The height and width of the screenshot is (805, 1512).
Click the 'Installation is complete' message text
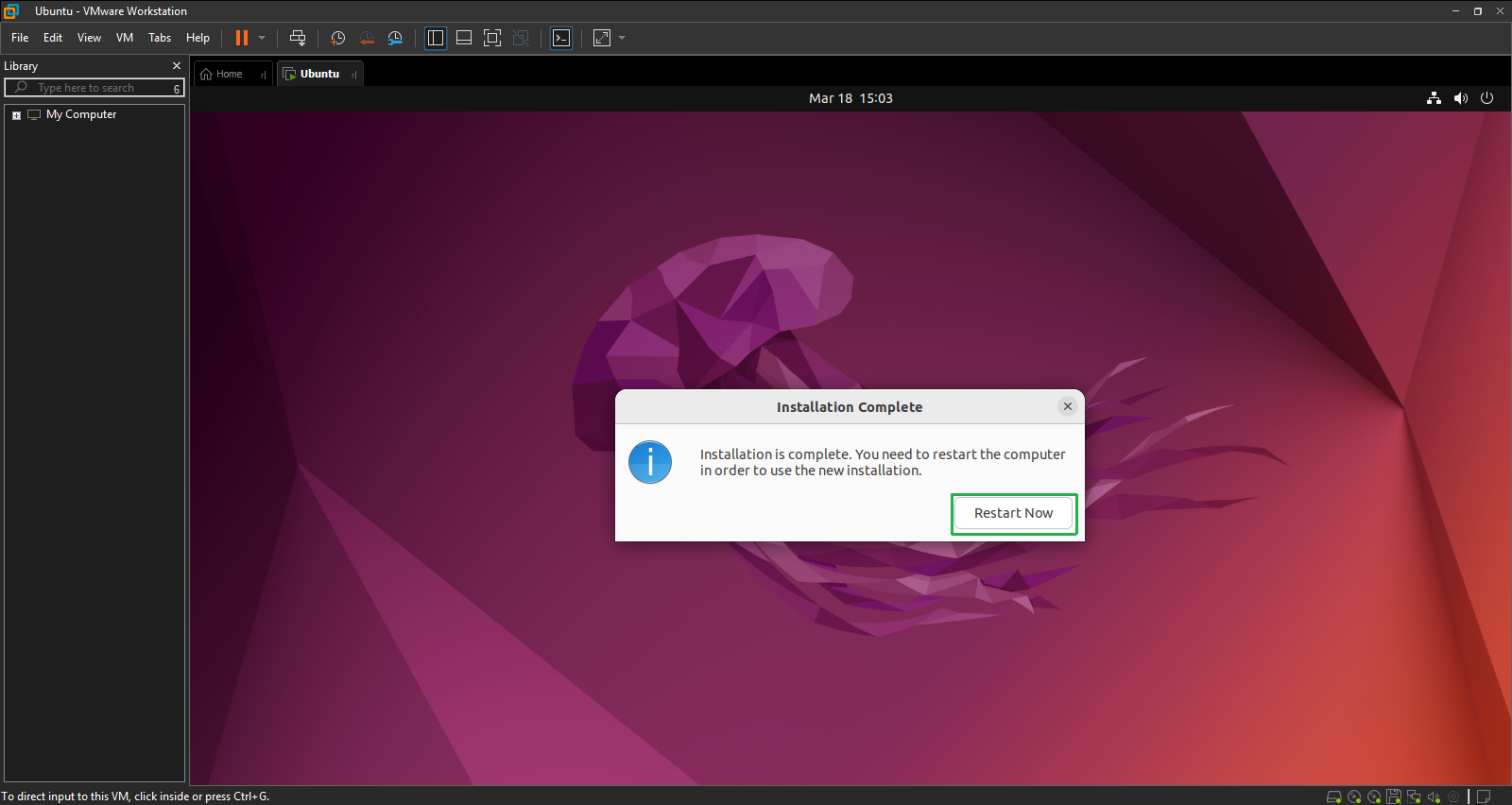(883, 462)
